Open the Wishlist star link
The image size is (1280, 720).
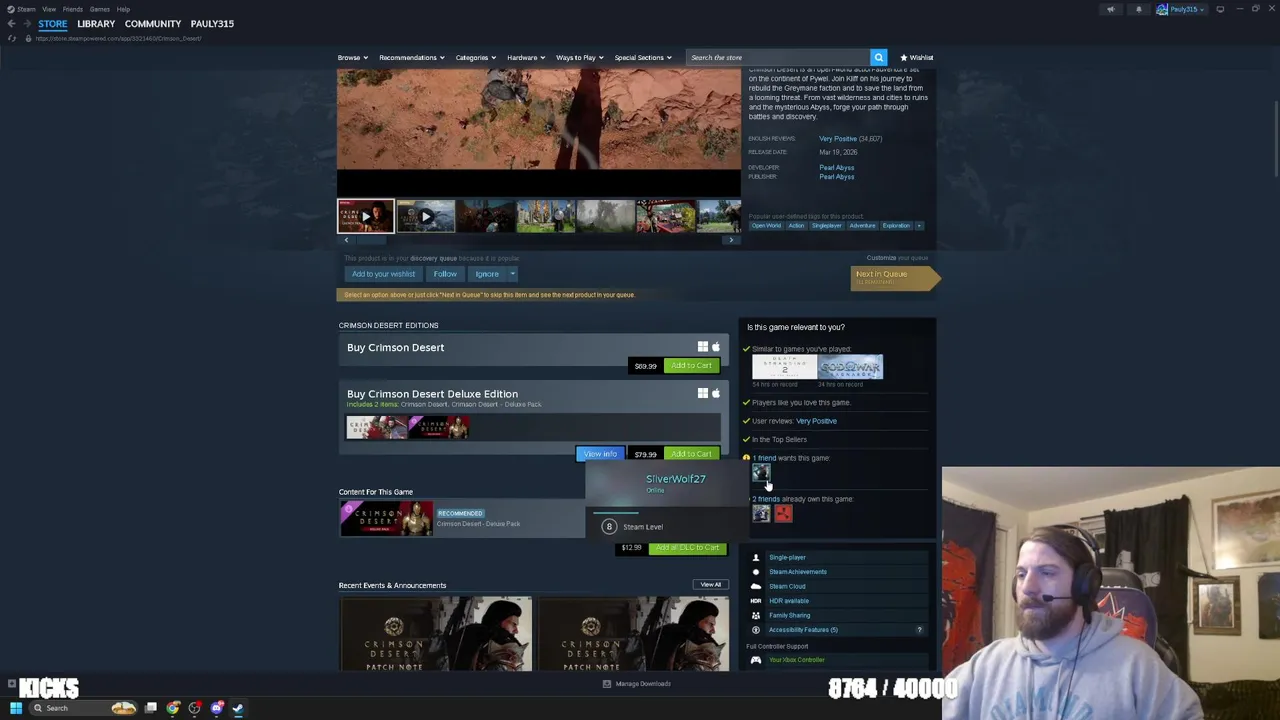coord(917,57)
